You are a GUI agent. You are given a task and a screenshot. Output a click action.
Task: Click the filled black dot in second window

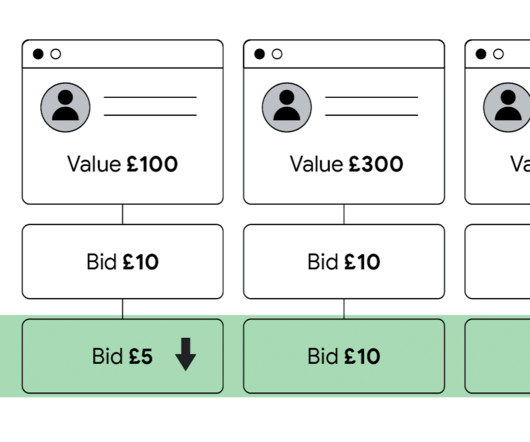260,54
